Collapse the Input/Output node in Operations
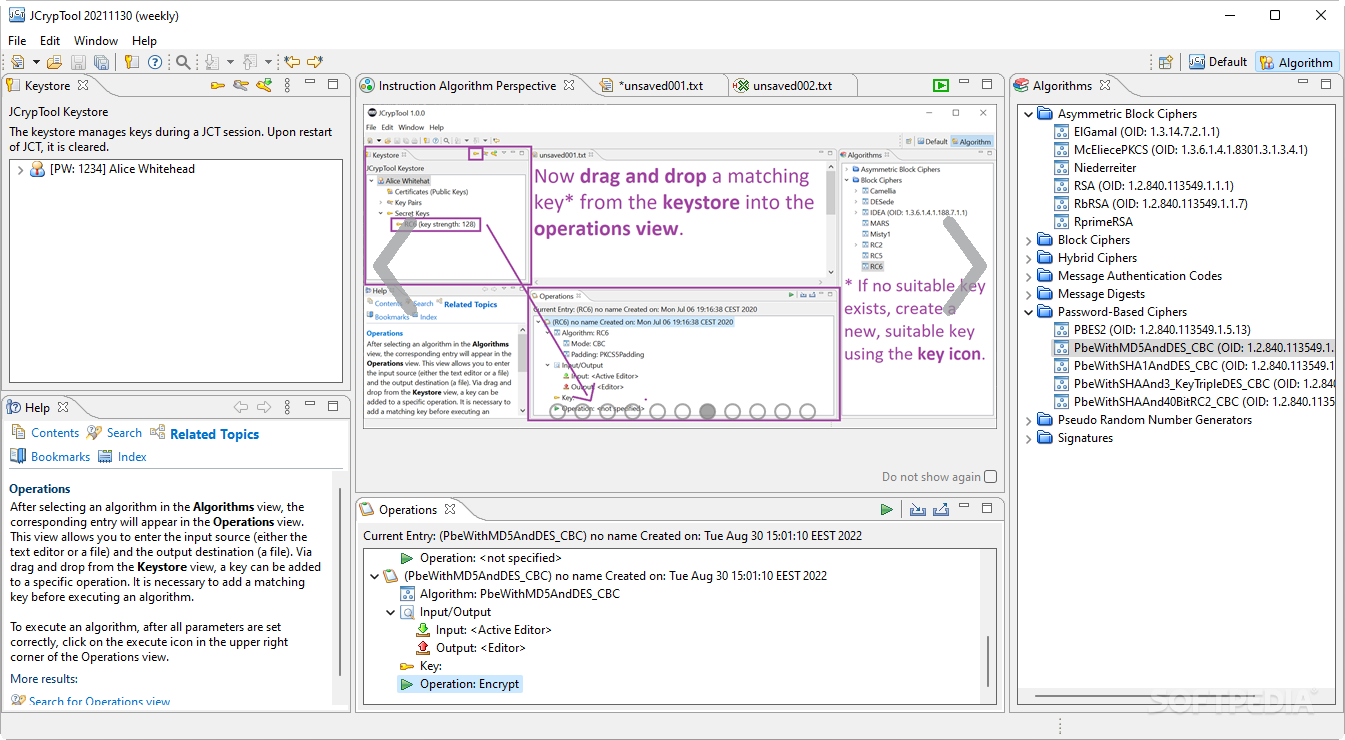Screen dimensions: 1345x740 point(391,612)
